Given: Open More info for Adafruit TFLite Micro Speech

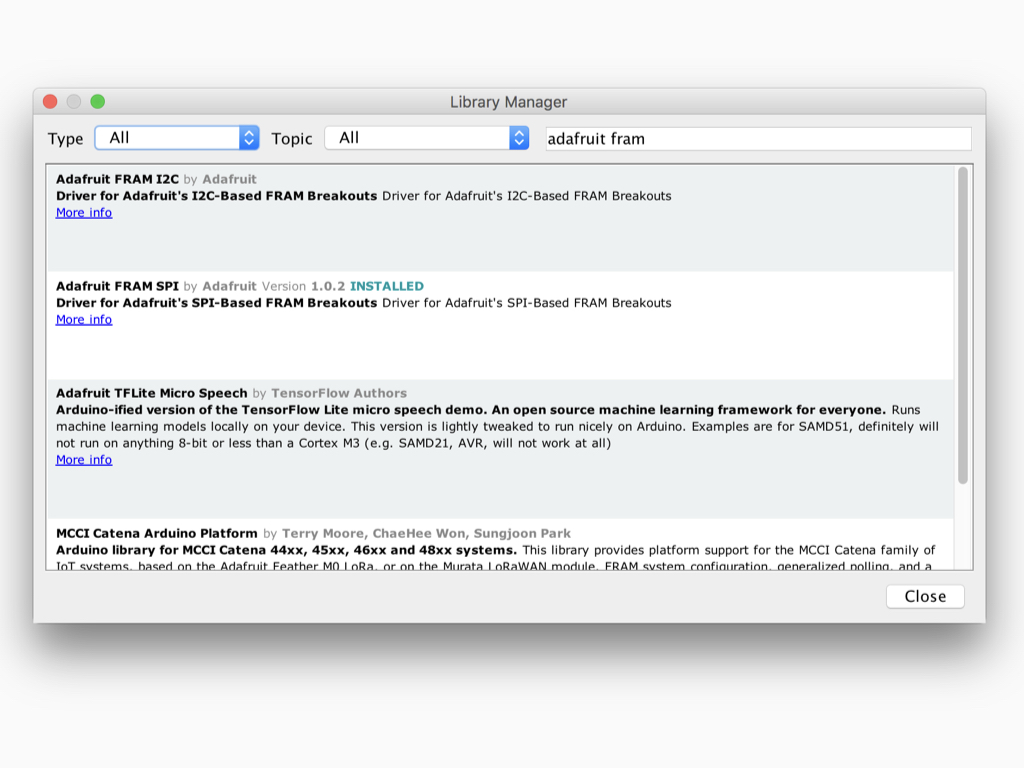Looking at the screenshot, I should coord(84,460).
